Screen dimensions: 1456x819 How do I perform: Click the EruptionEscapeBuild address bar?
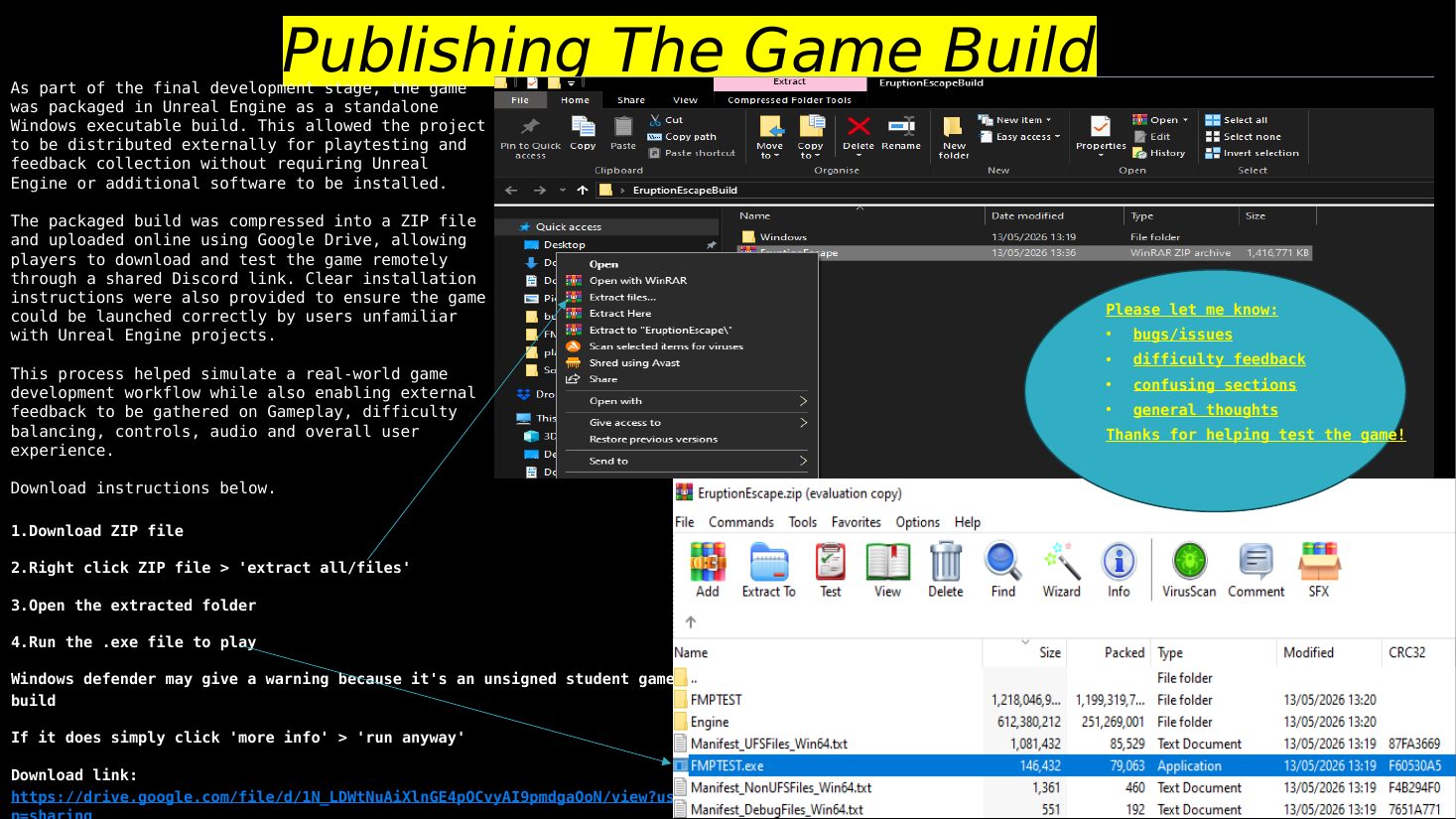point(1012,190)
